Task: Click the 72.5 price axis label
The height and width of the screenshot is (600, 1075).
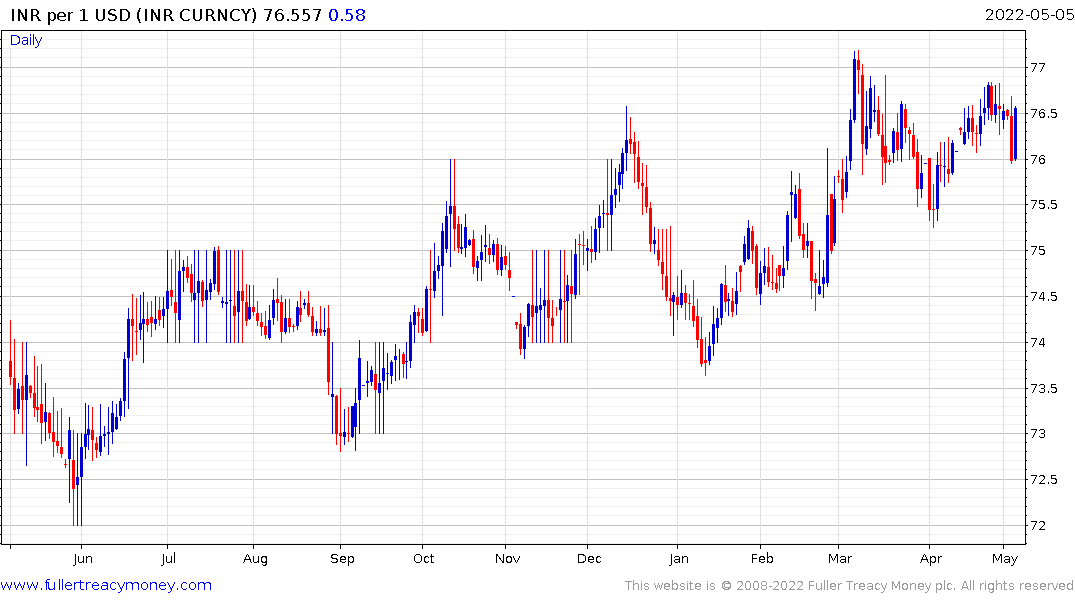Action: [1043, 479]
